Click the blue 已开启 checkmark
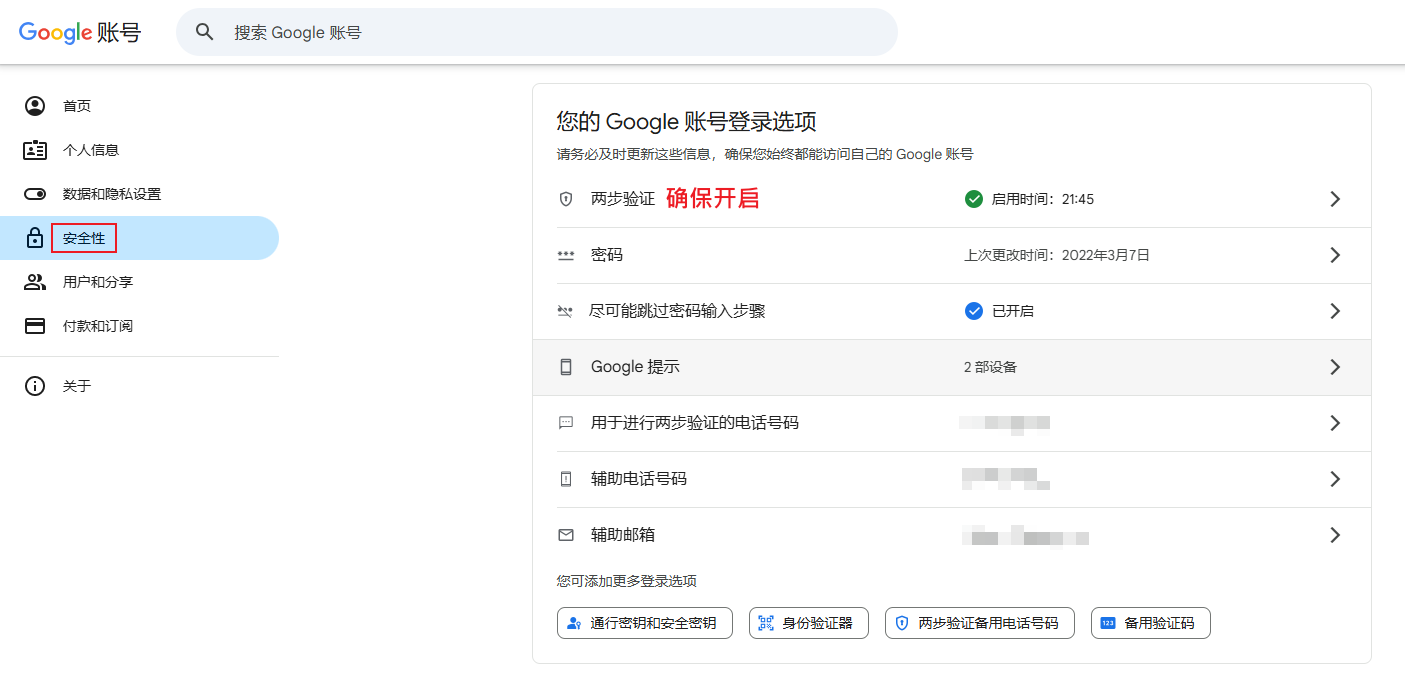Screen dimensions: 1405x676 coord(974,311)
